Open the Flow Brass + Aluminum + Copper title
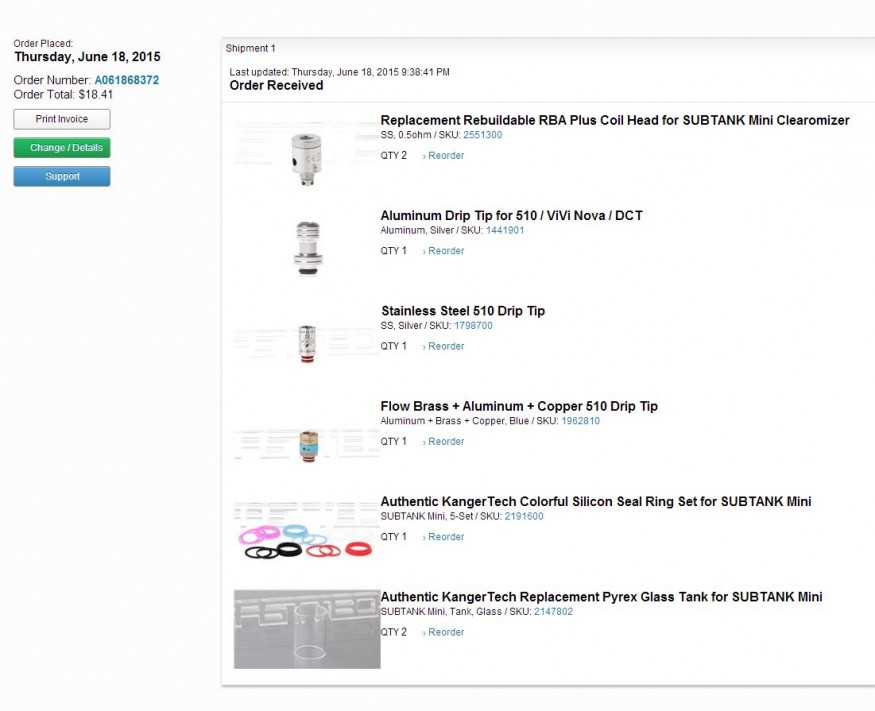Screen dimensions: 875x711 click(x=519, y=406)
